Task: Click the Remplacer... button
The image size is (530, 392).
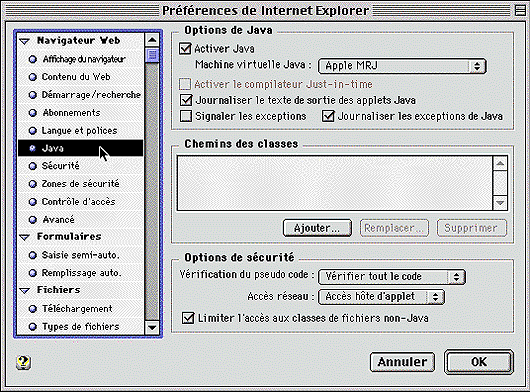Action: pyautogui.click(x=394, y=228)
